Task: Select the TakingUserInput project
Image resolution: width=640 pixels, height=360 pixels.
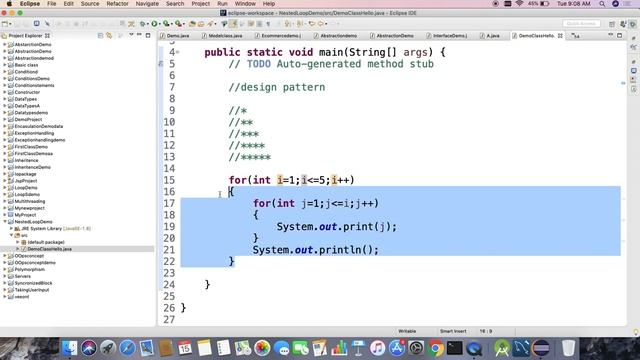Action: pos(31,290)
